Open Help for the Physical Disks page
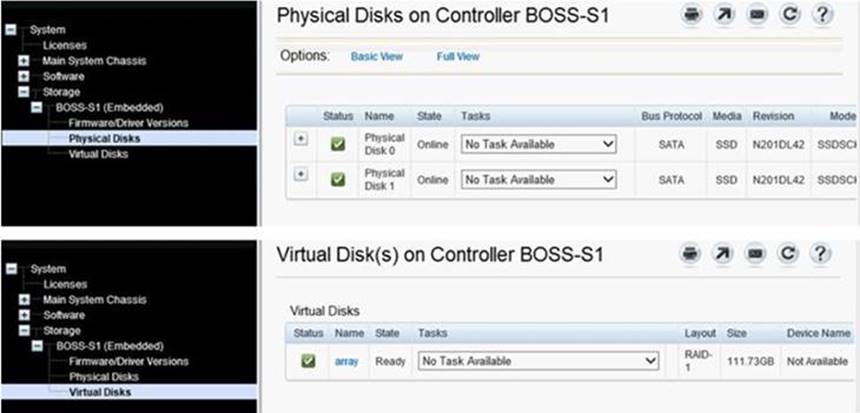Screen dimensions: 860x413 pyautogui.click(x=821, y=15)
